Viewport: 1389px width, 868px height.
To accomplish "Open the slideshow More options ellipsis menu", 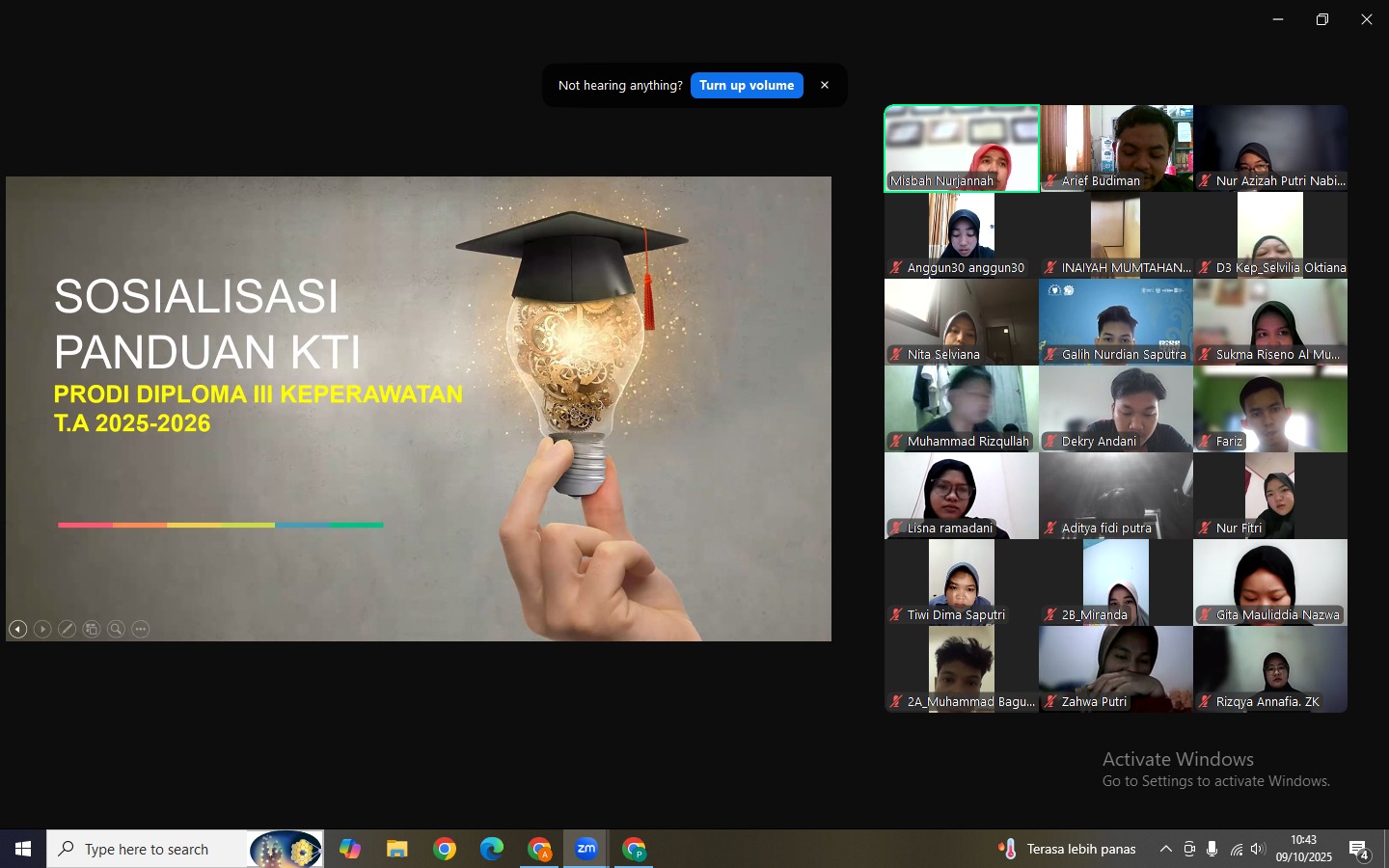I will tap(140, 629).
